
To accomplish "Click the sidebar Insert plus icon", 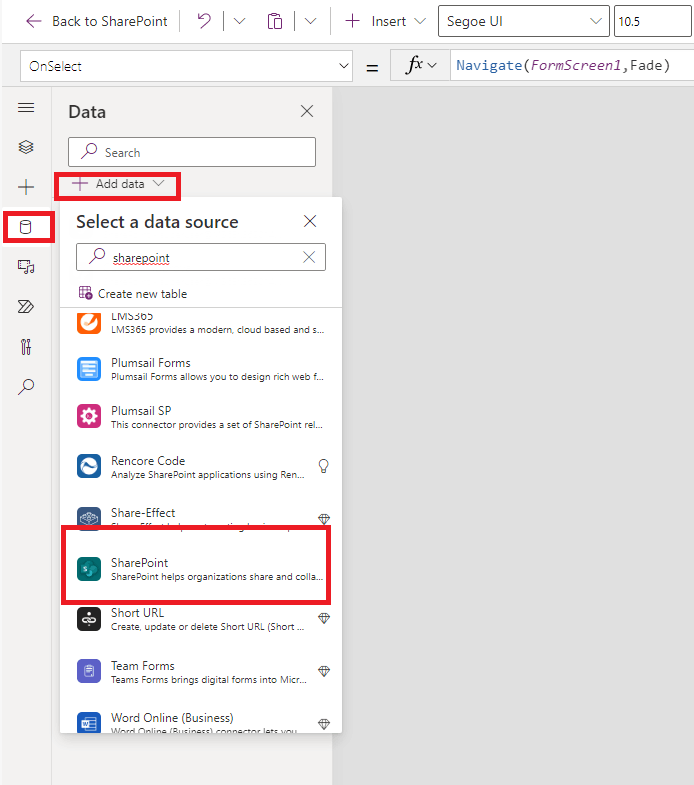I will point(26,187).
